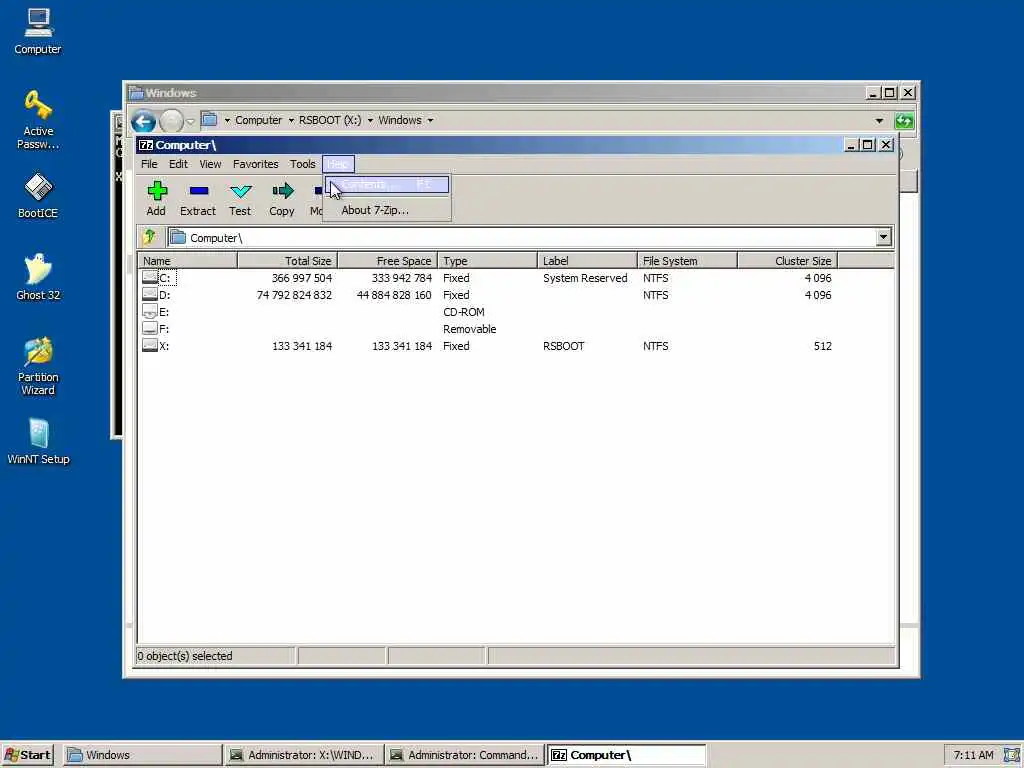Select the Ghost 32 desktop icon
Screen dimensions: 1024x768
38,269
